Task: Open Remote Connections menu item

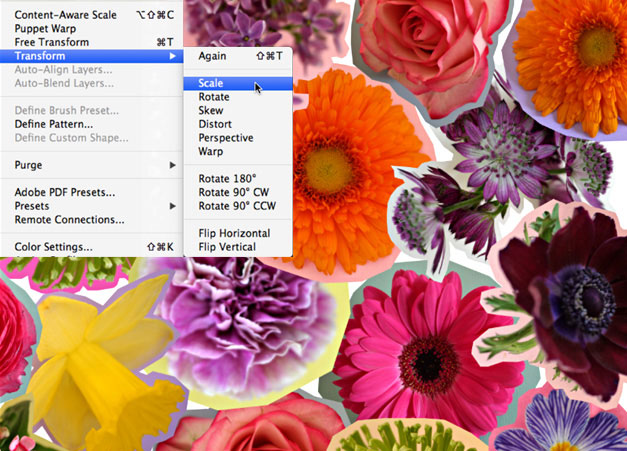Action: coord(91,220)
